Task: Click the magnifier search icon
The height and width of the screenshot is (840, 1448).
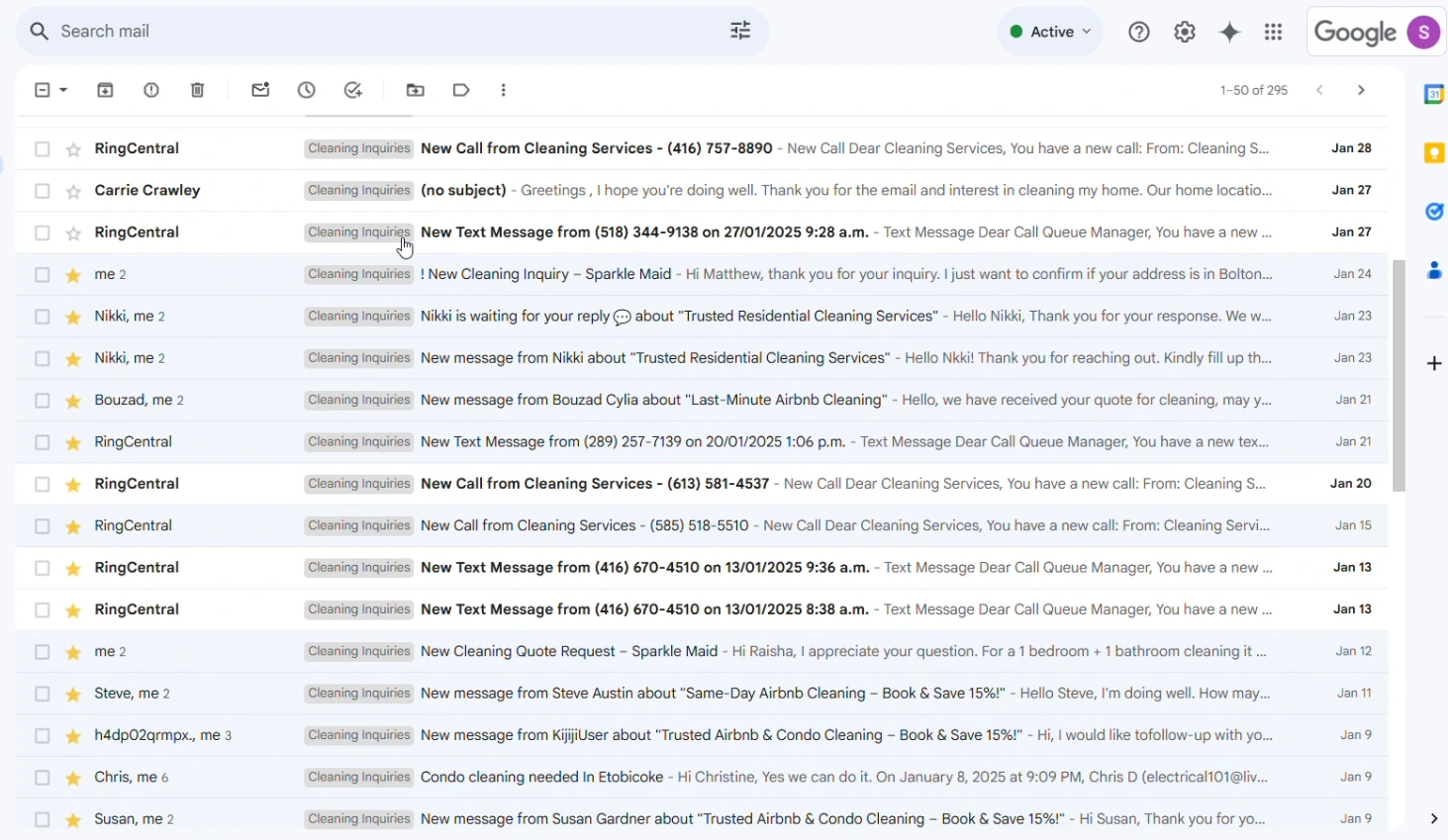Action: point(39,32)
